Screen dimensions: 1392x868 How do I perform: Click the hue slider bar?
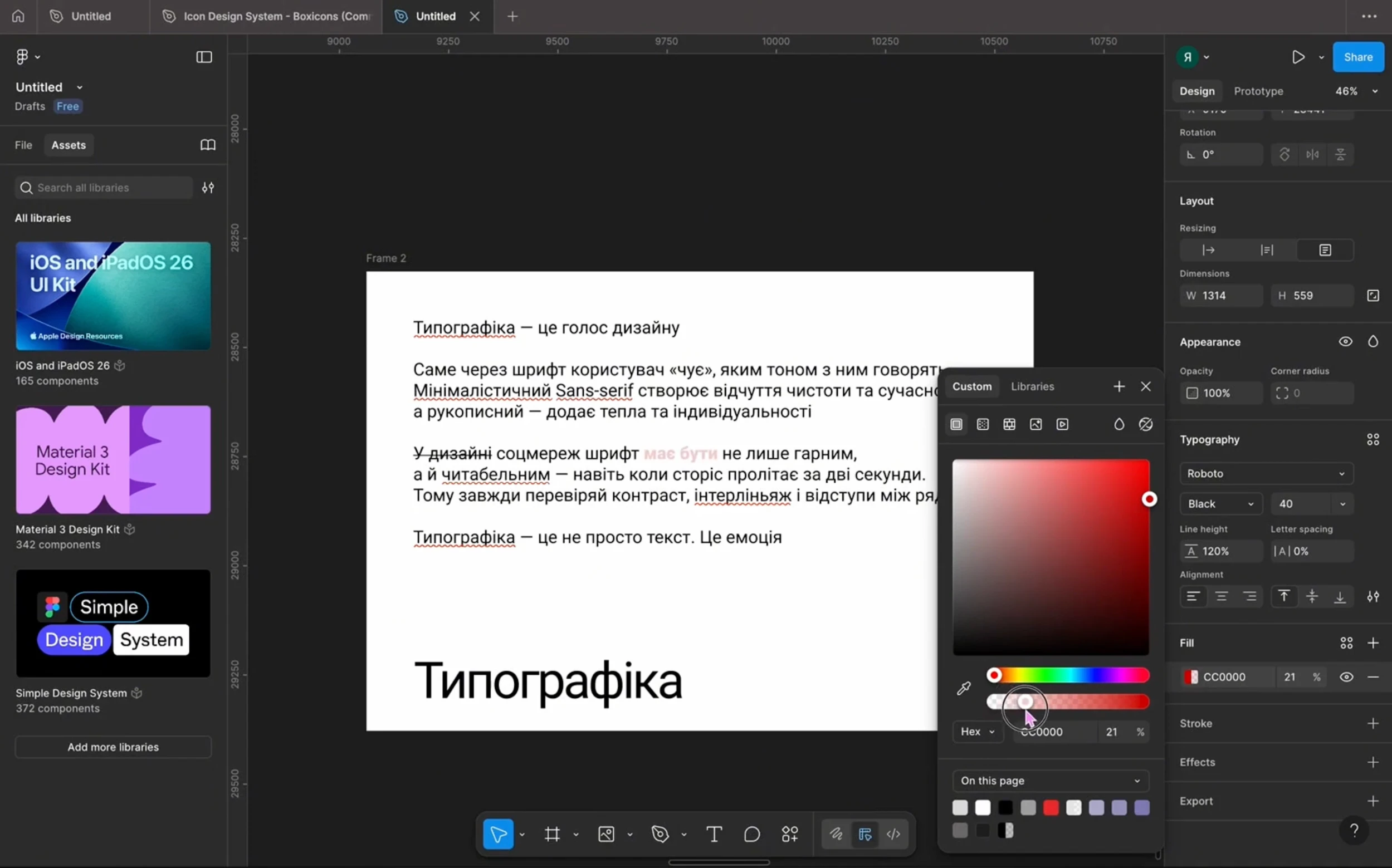tap(1068, 675)
